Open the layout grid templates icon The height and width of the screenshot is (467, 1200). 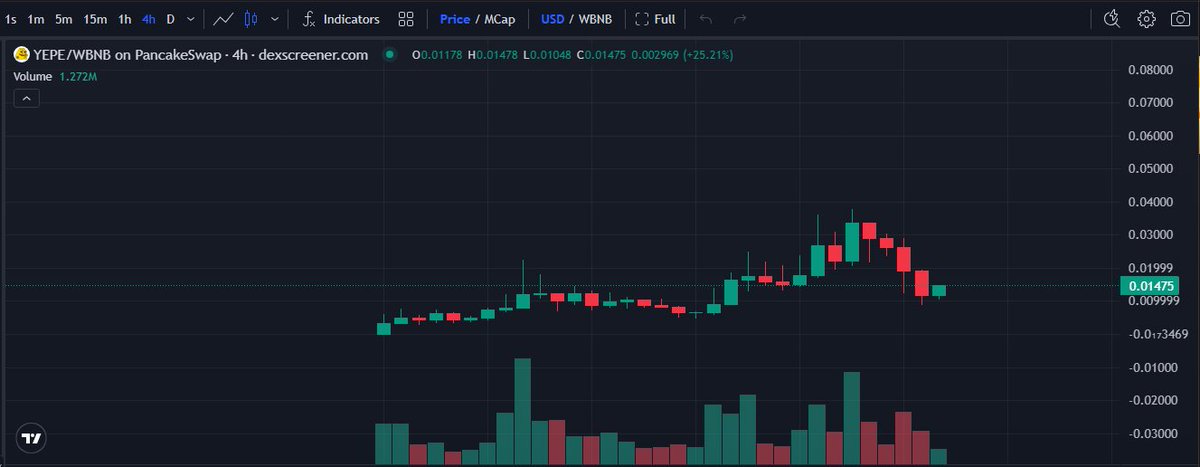406,19
